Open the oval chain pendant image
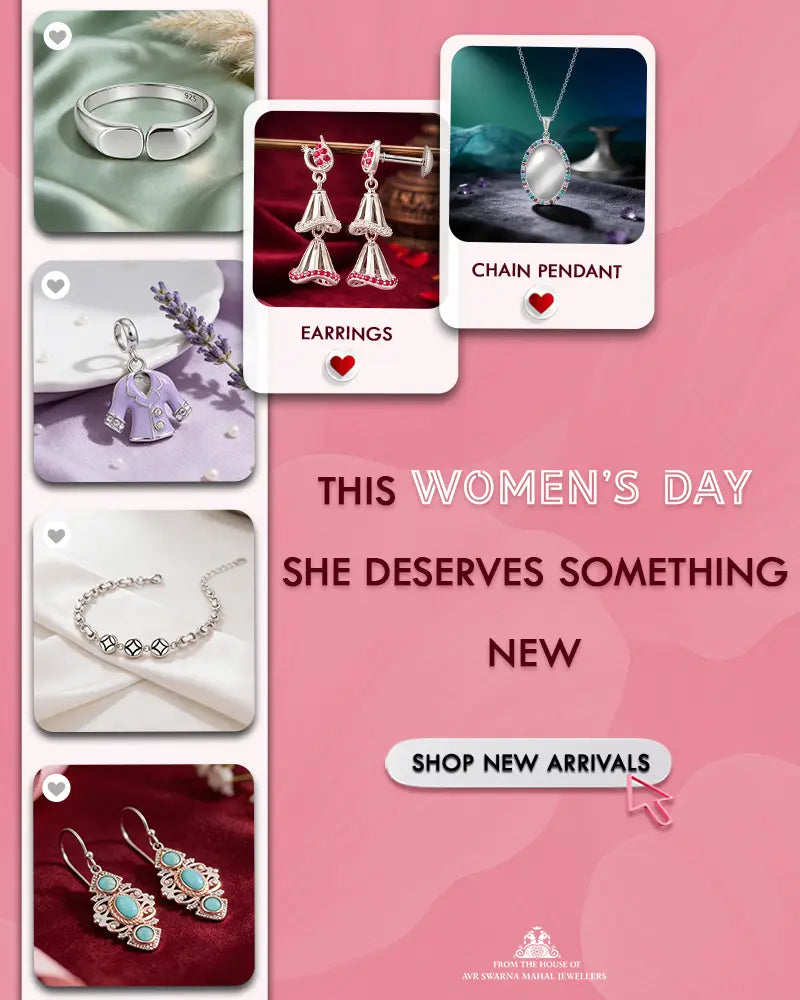 (x=548, y=145)
